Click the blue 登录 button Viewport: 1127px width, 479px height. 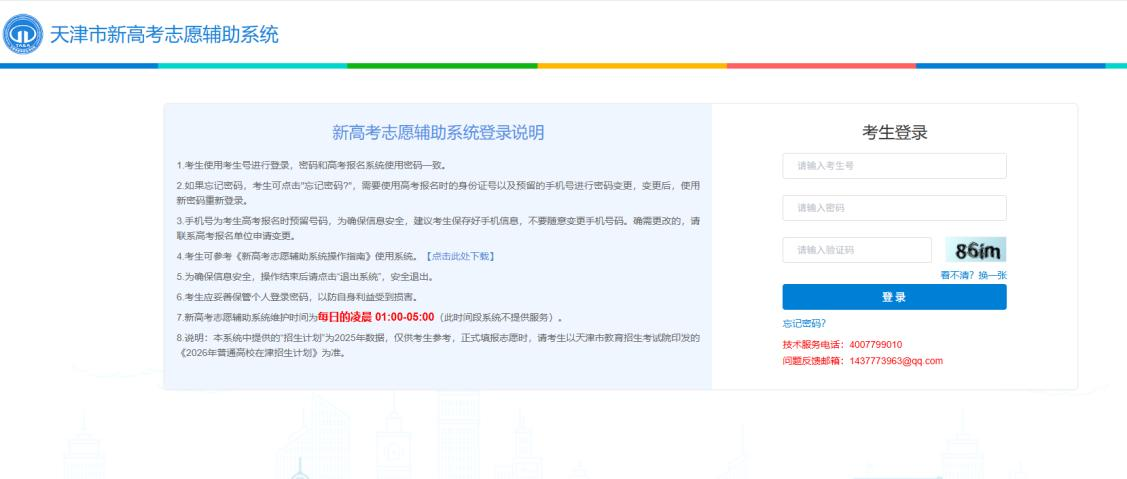(894, 297)
